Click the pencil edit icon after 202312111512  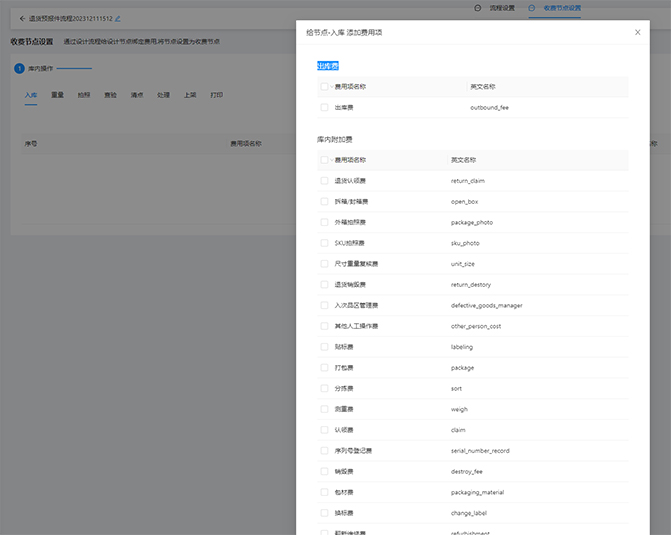(x=118, y=19)
